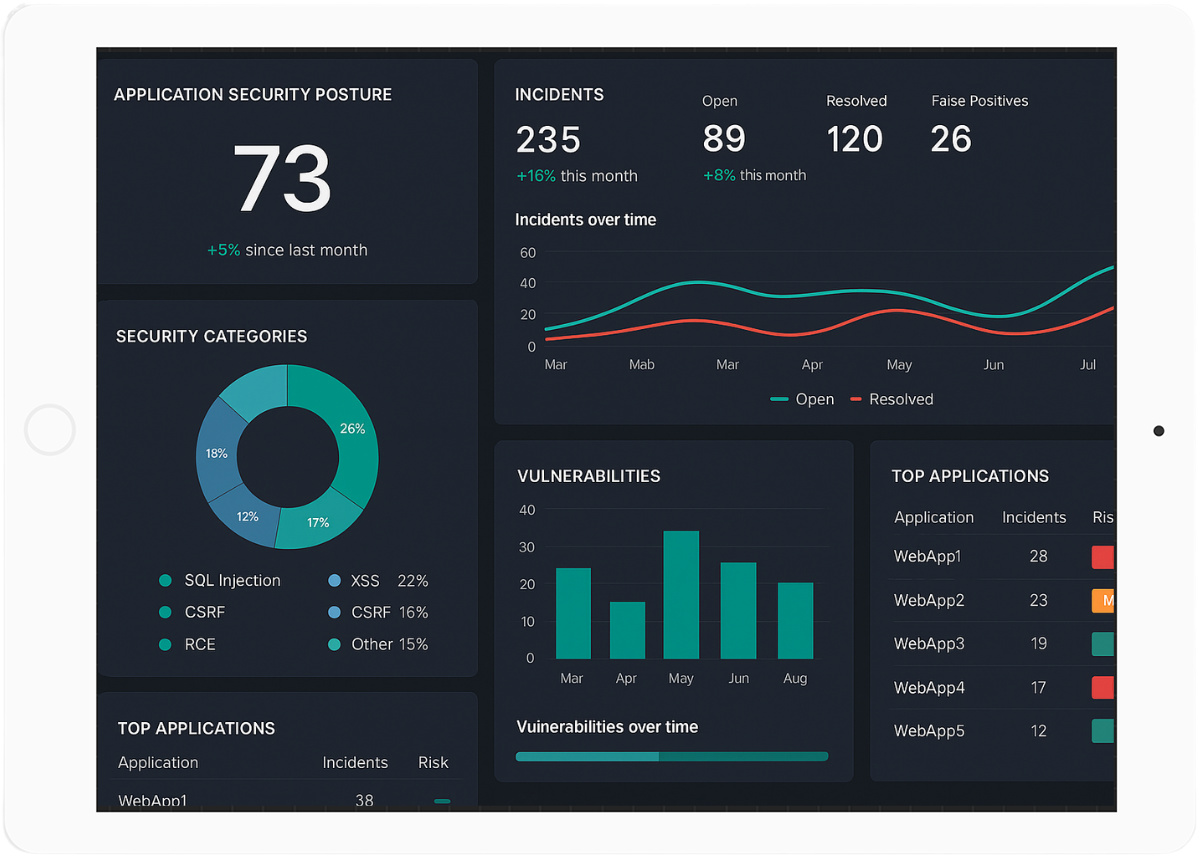
Task: Click the Resolved incidents count of 120
Action: pos(855,139)
